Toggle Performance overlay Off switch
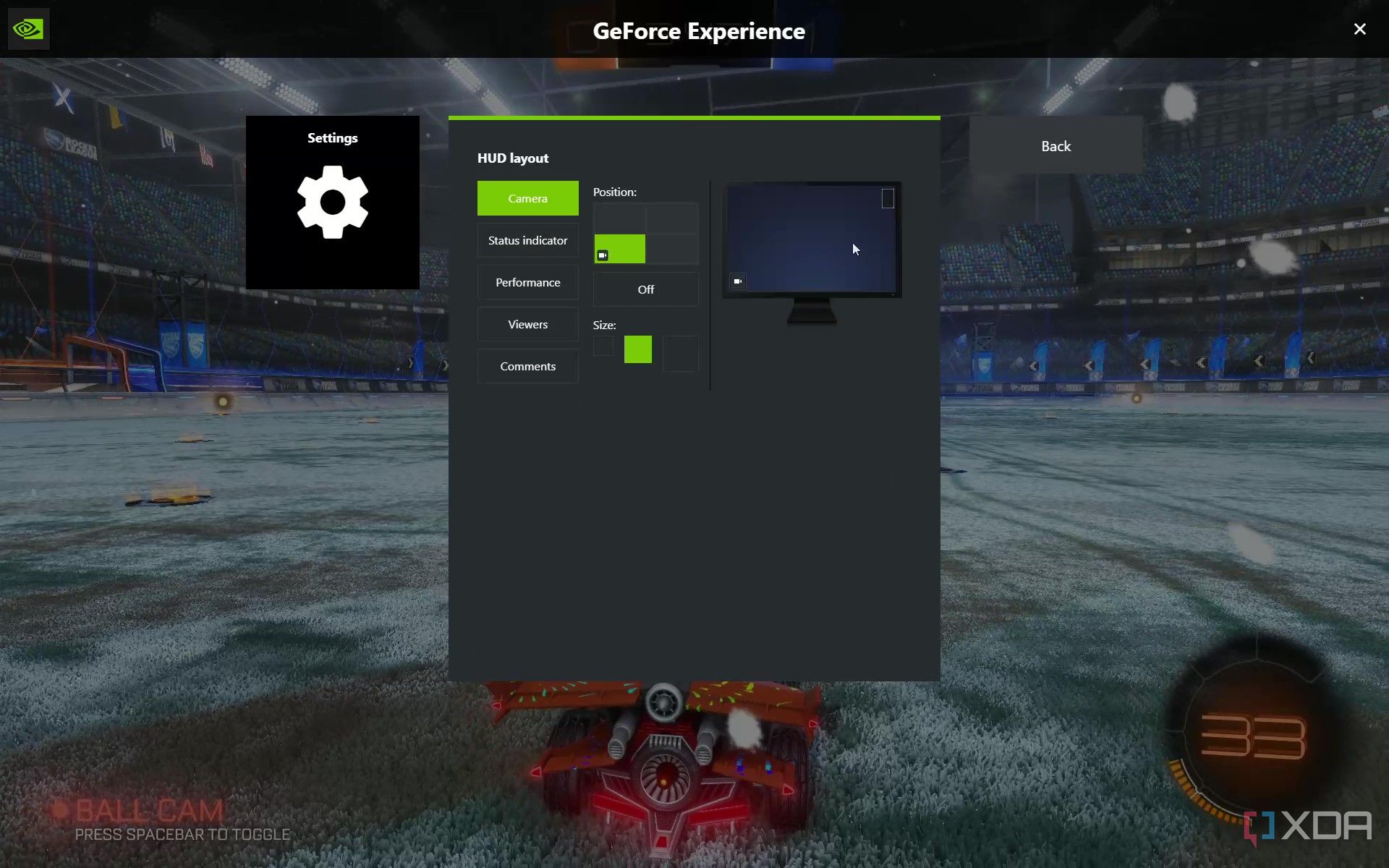Viewport: 1389px width, 868px height. coord(646,289)
